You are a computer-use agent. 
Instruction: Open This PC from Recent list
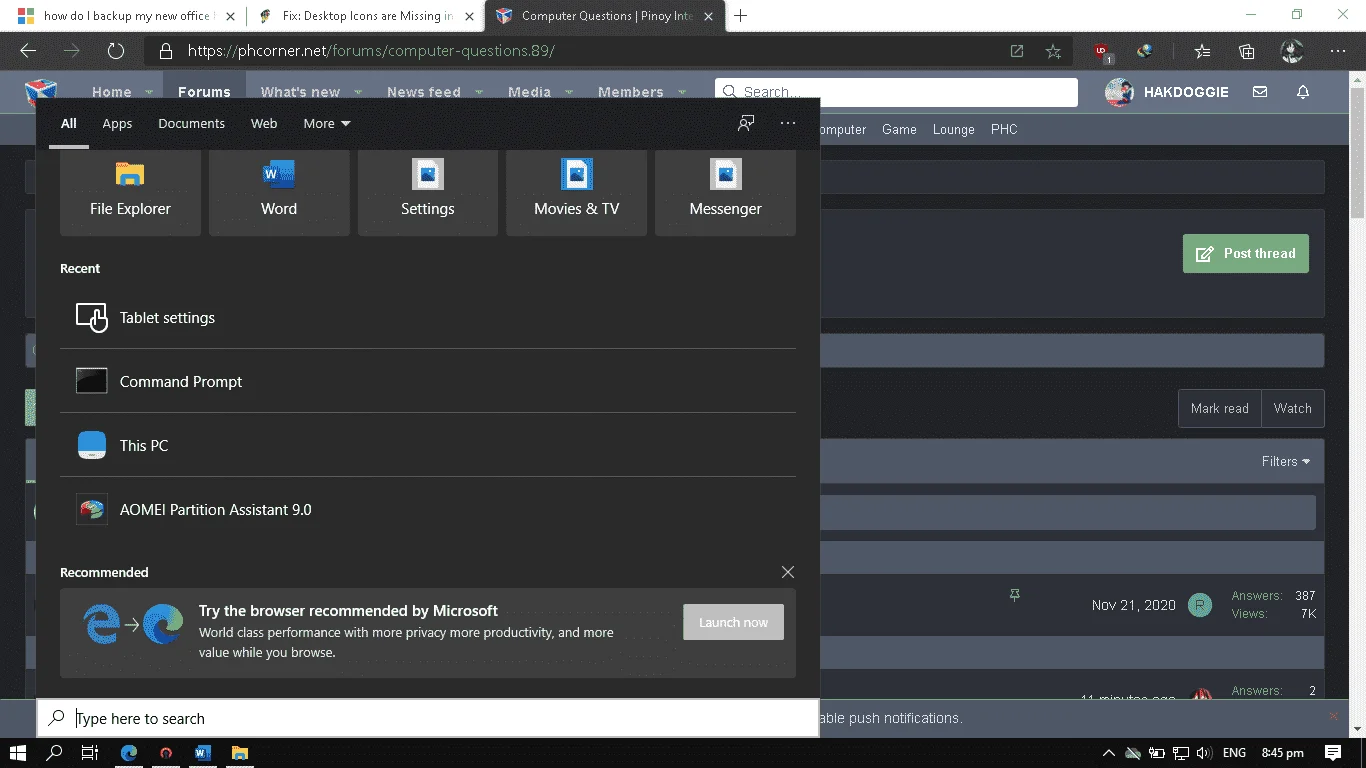428,445
